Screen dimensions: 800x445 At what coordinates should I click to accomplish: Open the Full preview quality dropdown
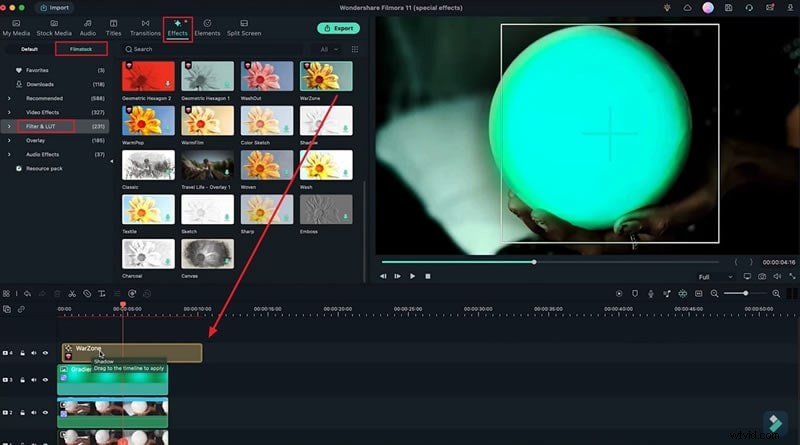715,277
